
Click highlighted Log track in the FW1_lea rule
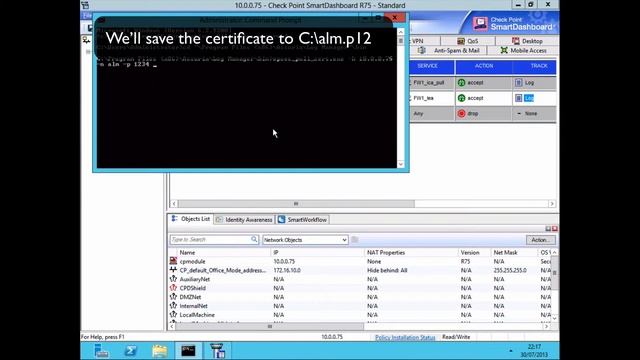tap(529, 98)
